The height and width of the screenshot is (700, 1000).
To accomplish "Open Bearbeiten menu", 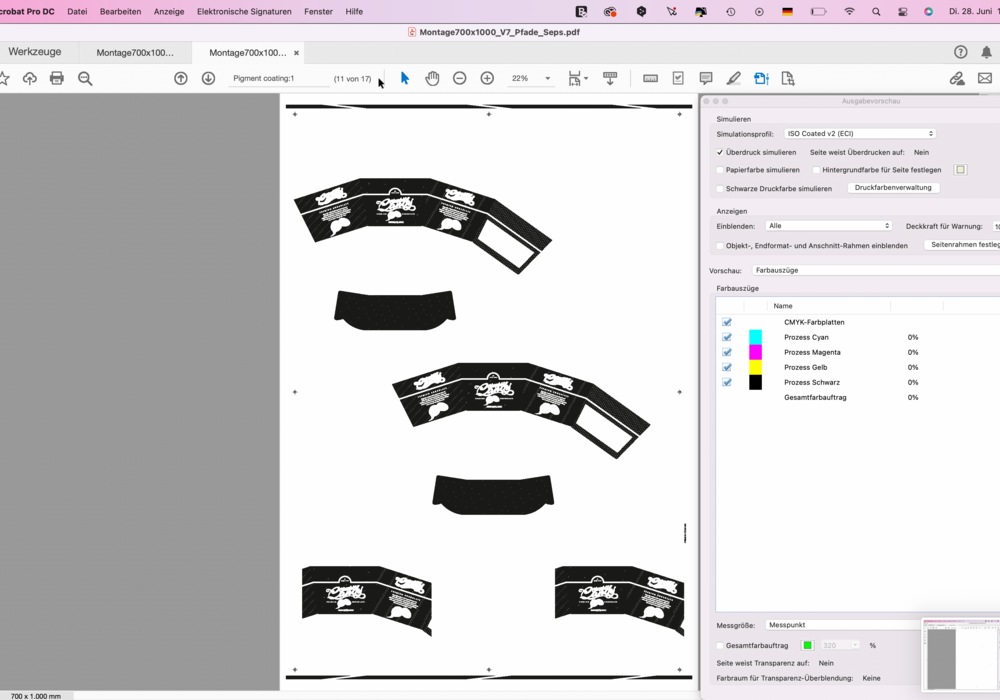I will (x=121, y=11).
